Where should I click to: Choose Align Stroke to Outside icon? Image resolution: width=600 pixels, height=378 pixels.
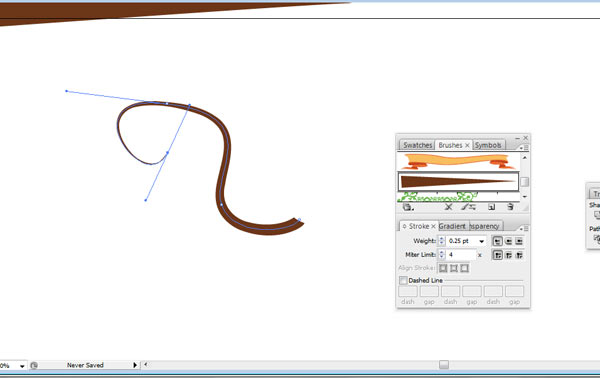point(465,268)
